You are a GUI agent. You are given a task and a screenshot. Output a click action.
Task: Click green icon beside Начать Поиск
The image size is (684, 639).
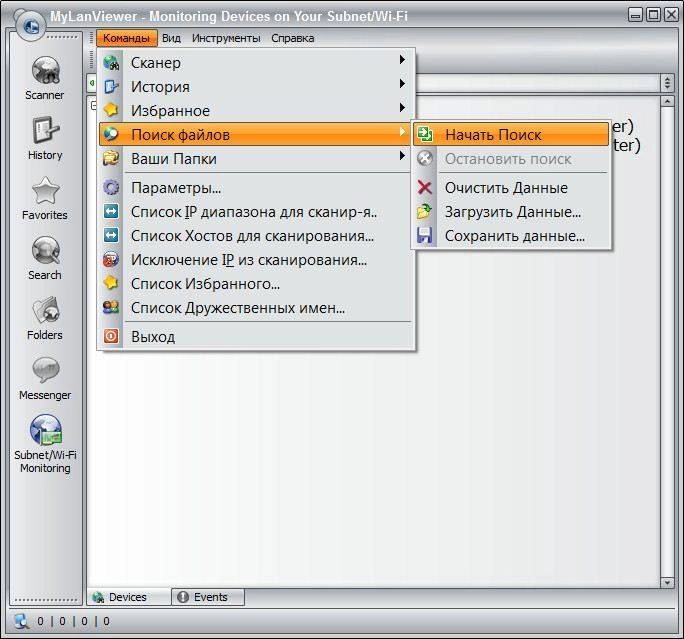pos(425,134)
